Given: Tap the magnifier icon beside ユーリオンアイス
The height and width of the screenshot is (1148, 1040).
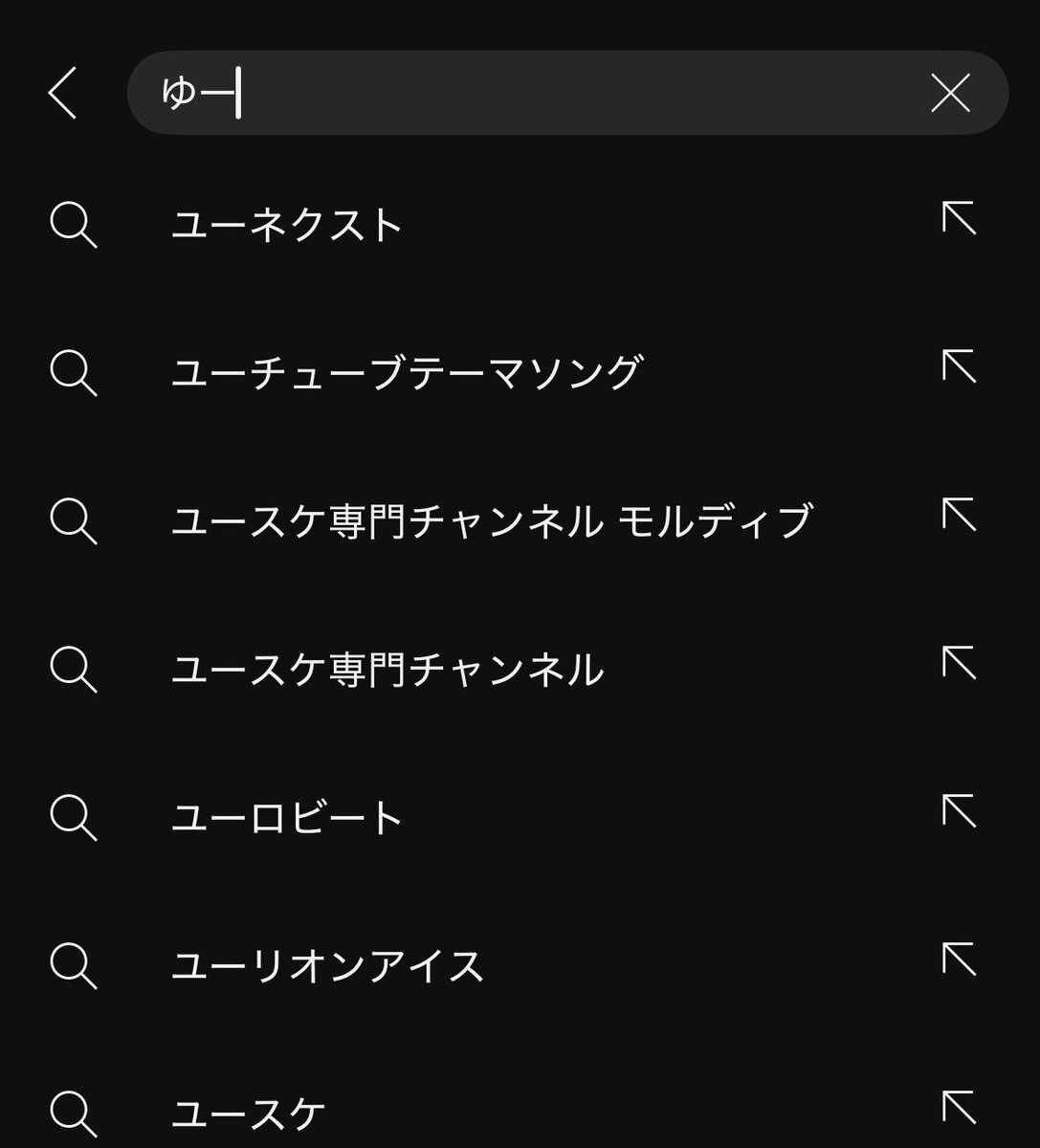Looking at the screenshot, I should (74, 964).
